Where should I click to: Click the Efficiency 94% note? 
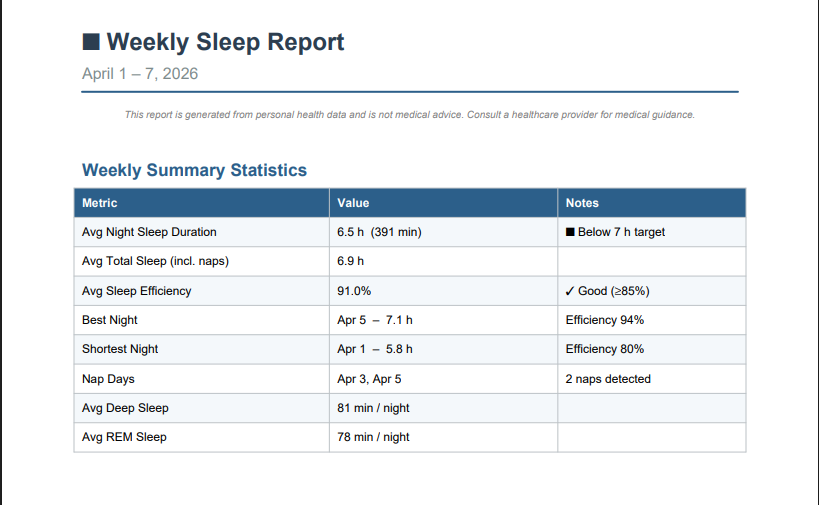(604, 320)
